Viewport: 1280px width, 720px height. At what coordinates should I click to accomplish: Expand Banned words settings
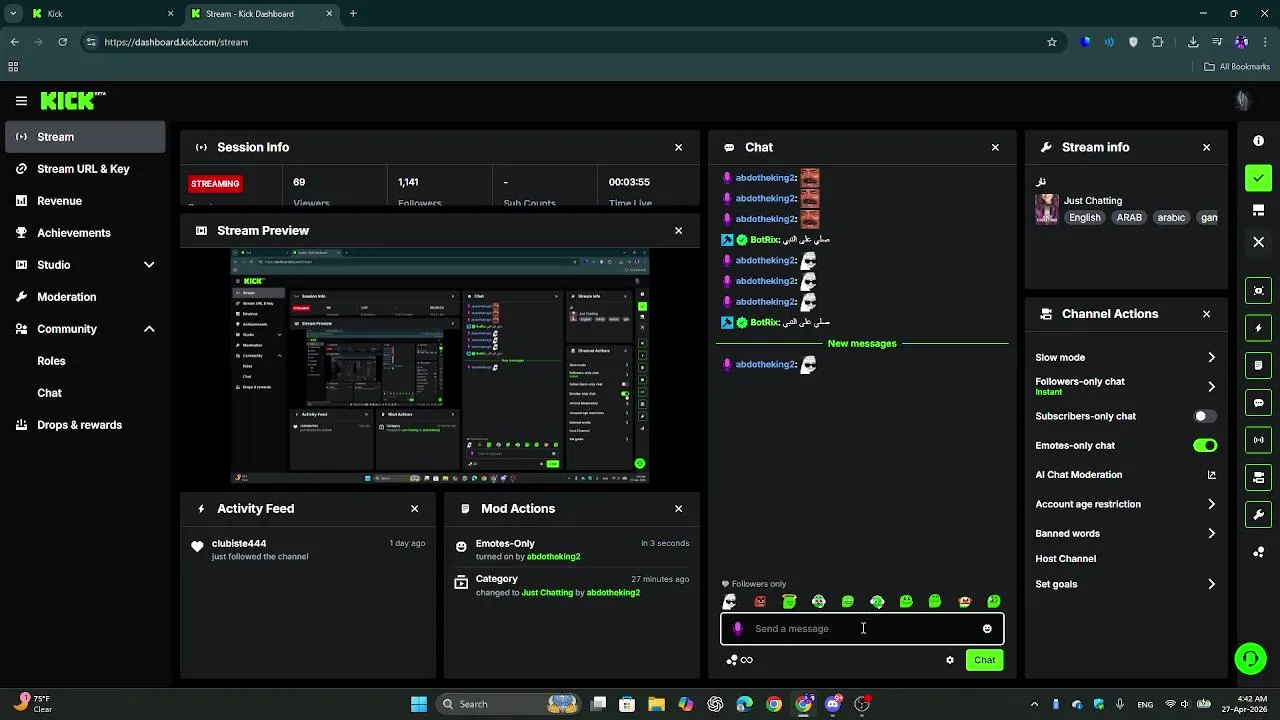point(1211,533)
